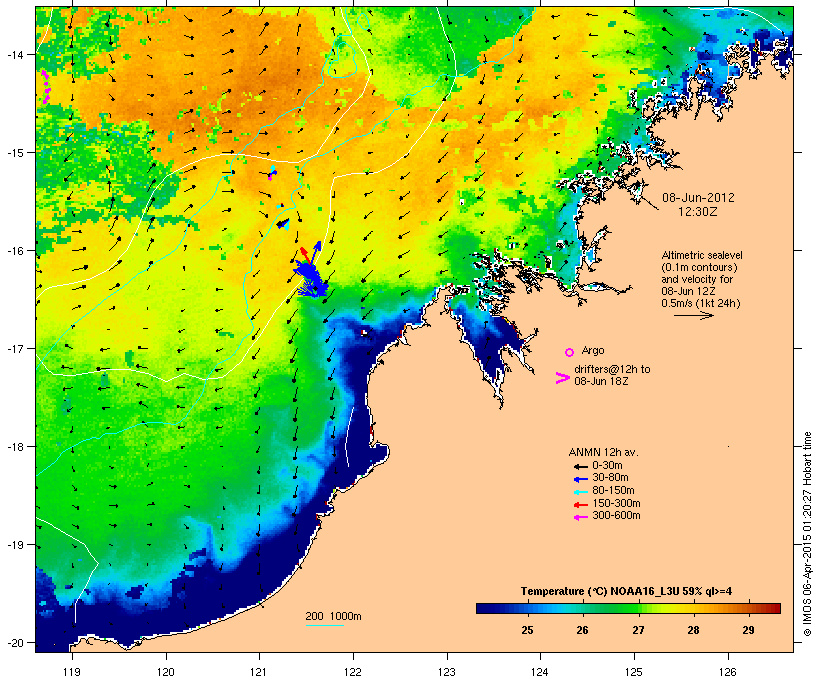Click the blue 30-80m legend arrow
The image size is (820, 680).
(580, 479)
